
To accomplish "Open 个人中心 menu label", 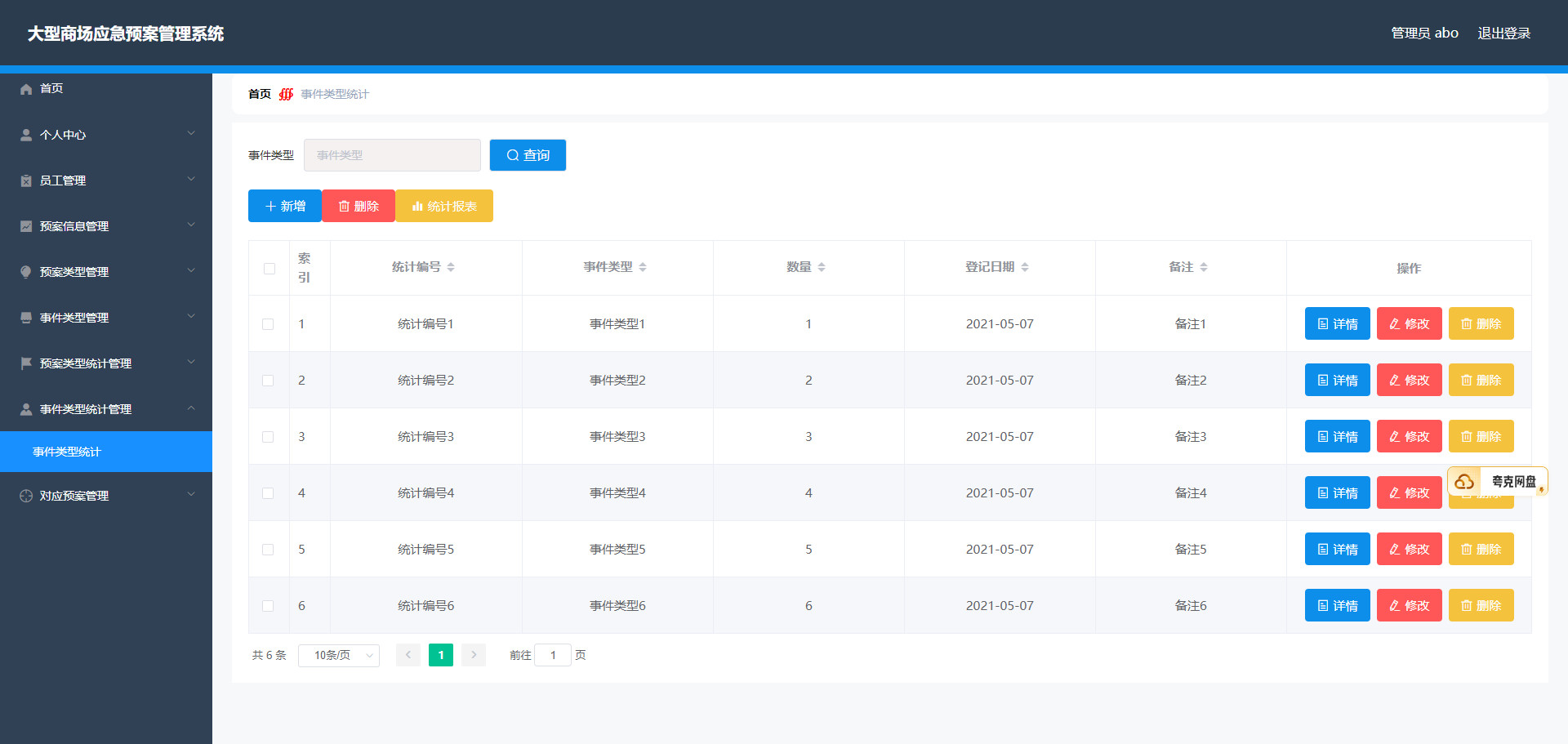I will point(63,135).
